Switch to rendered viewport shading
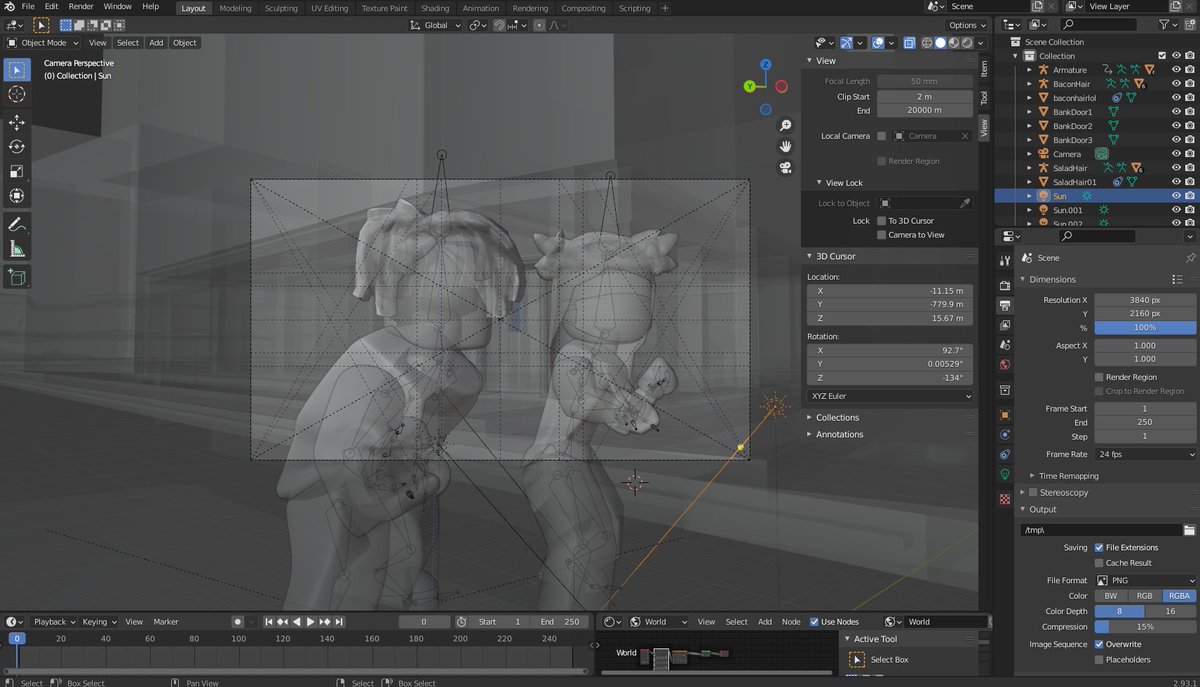 point(966,43)
